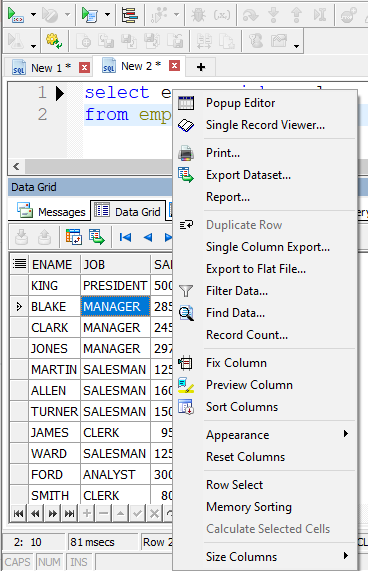Viewport: 368px width, 571px height.
Task: Choose Record Count menu entry
Action: (247, 335)
